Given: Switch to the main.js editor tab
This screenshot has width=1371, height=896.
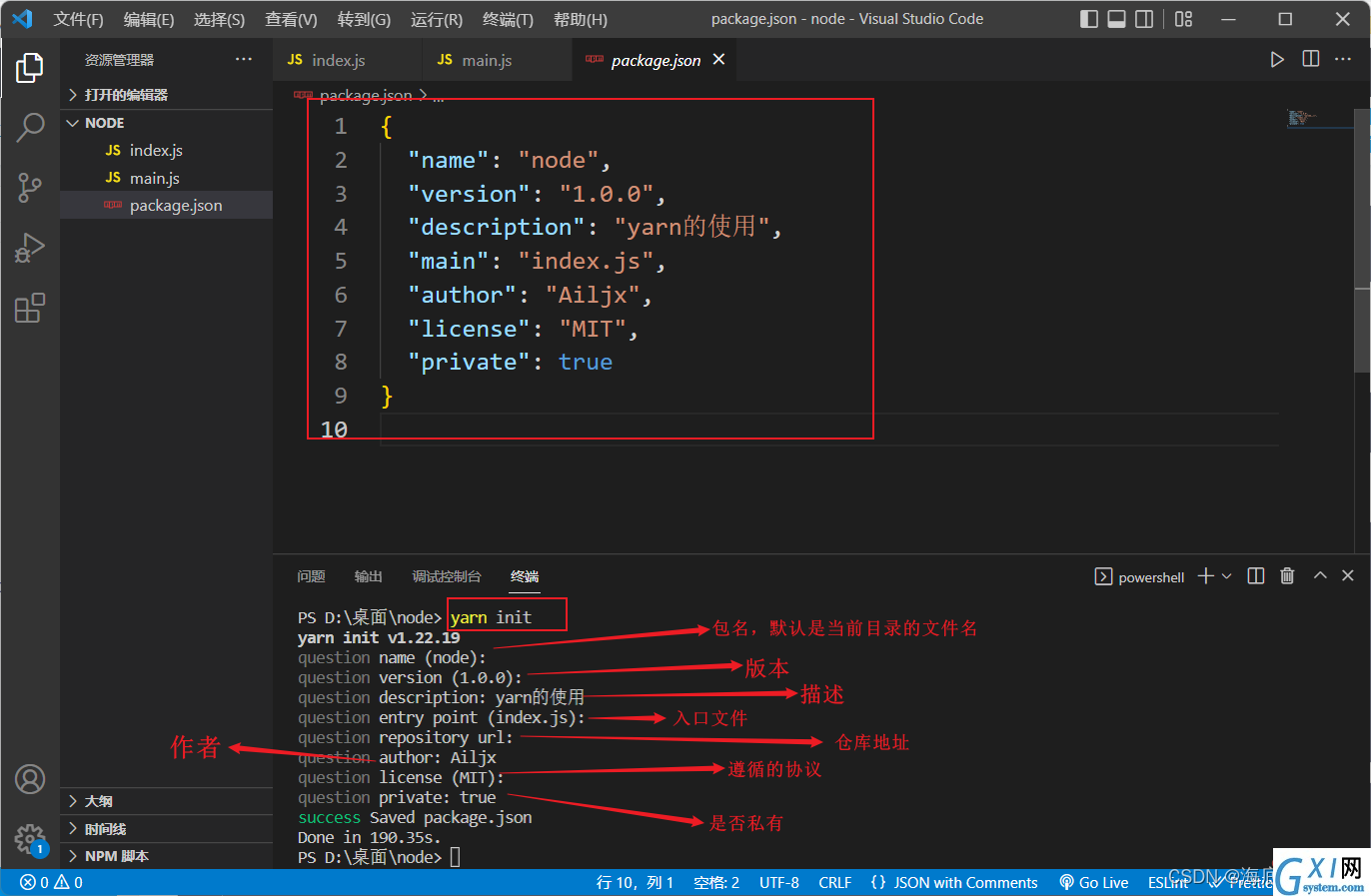Looking at the screenshot, I should point(498,60).
